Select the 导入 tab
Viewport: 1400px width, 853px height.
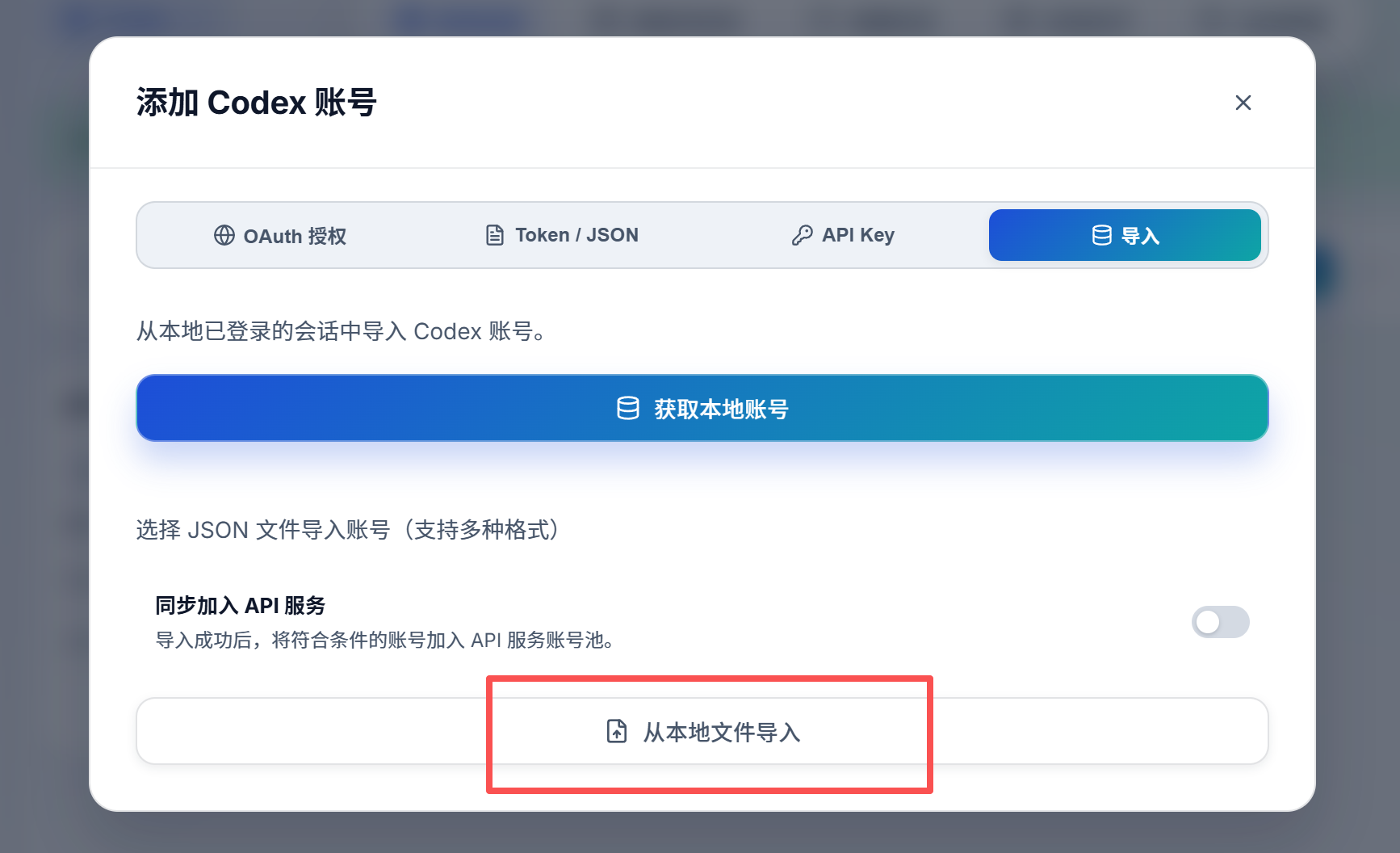(1125, 235)
